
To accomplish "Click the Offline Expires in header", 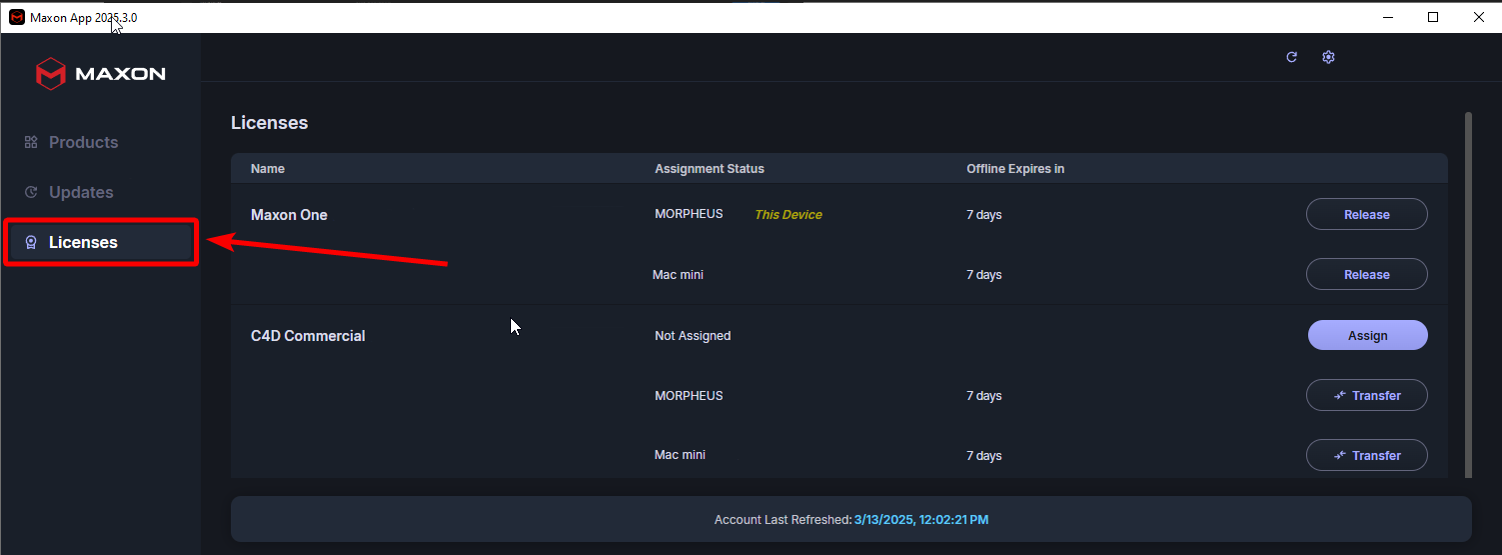I will 1015,168.
